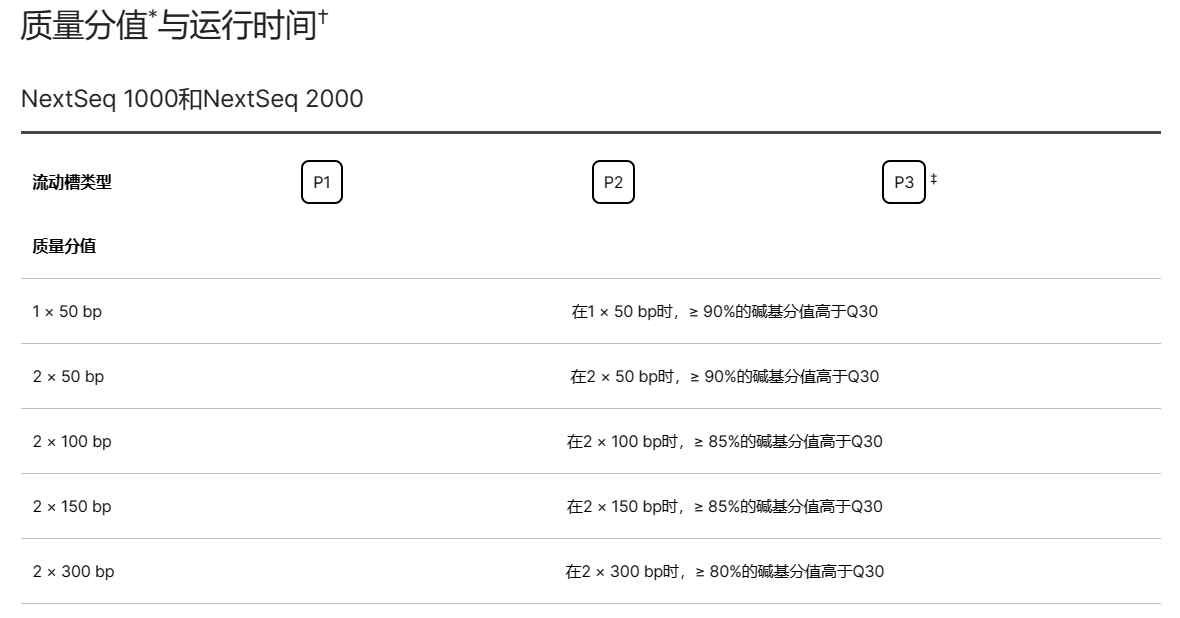The image size is (1180, 618).
Task: Select the P2 flow cell badge
Action: (x=613, y=182)
